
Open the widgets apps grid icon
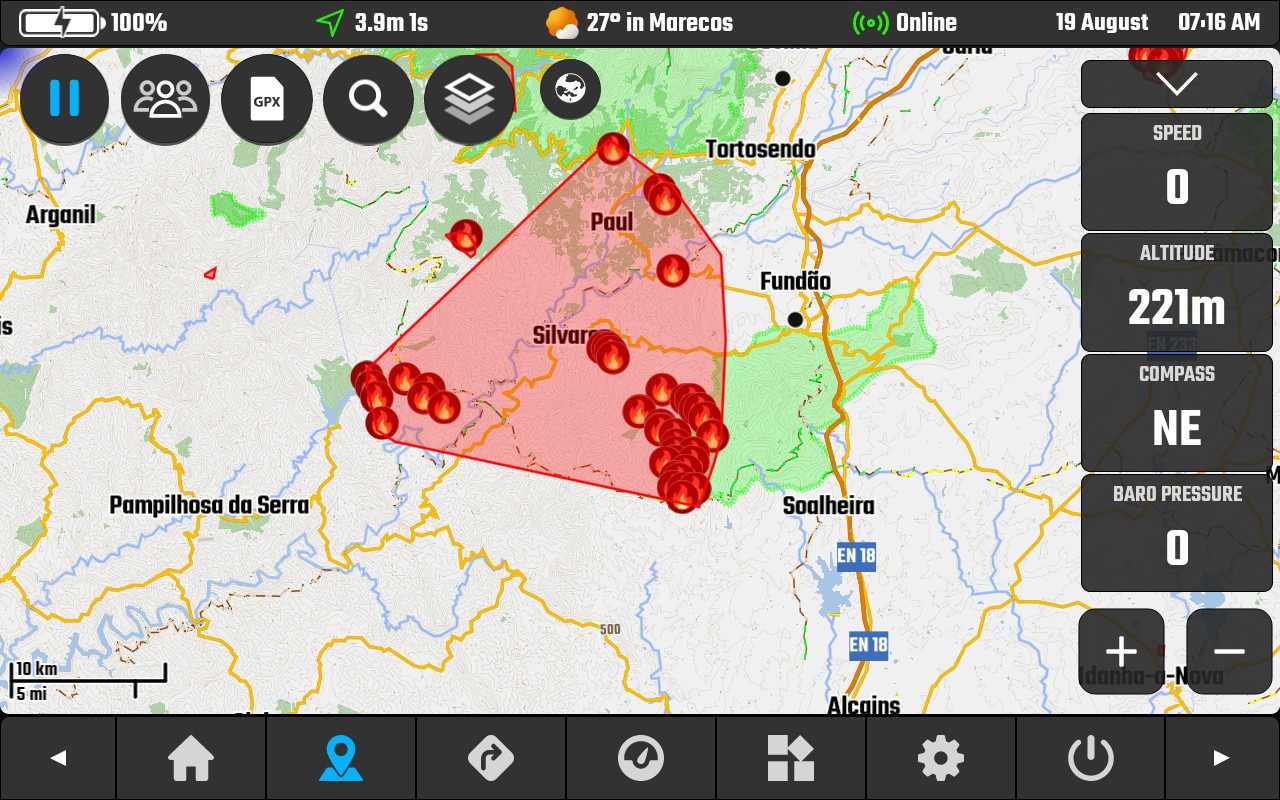point(791,758)
